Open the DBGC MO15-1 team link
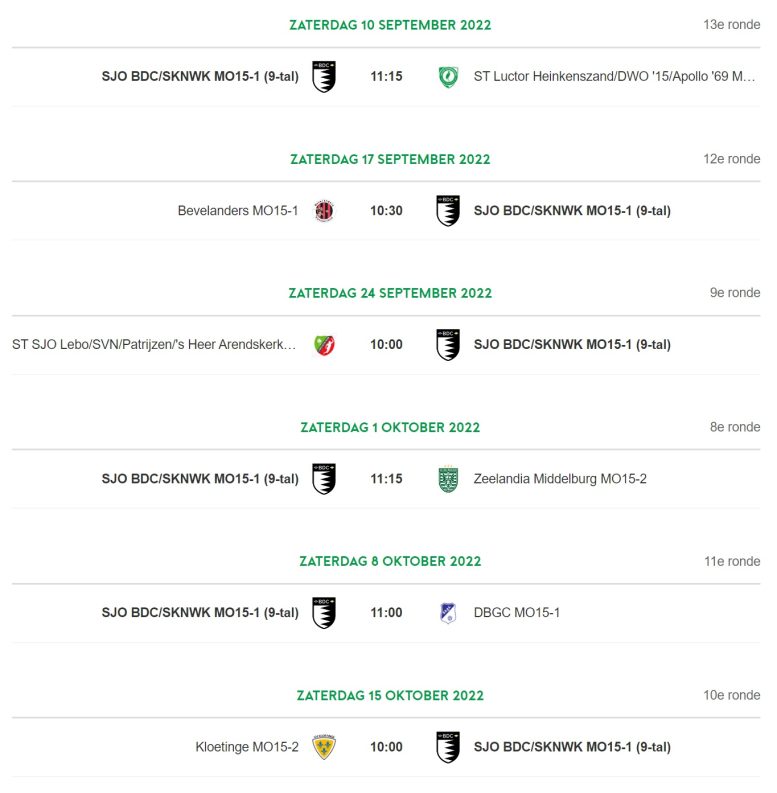This screenshot has width=777, height=793. coord(516,613)
